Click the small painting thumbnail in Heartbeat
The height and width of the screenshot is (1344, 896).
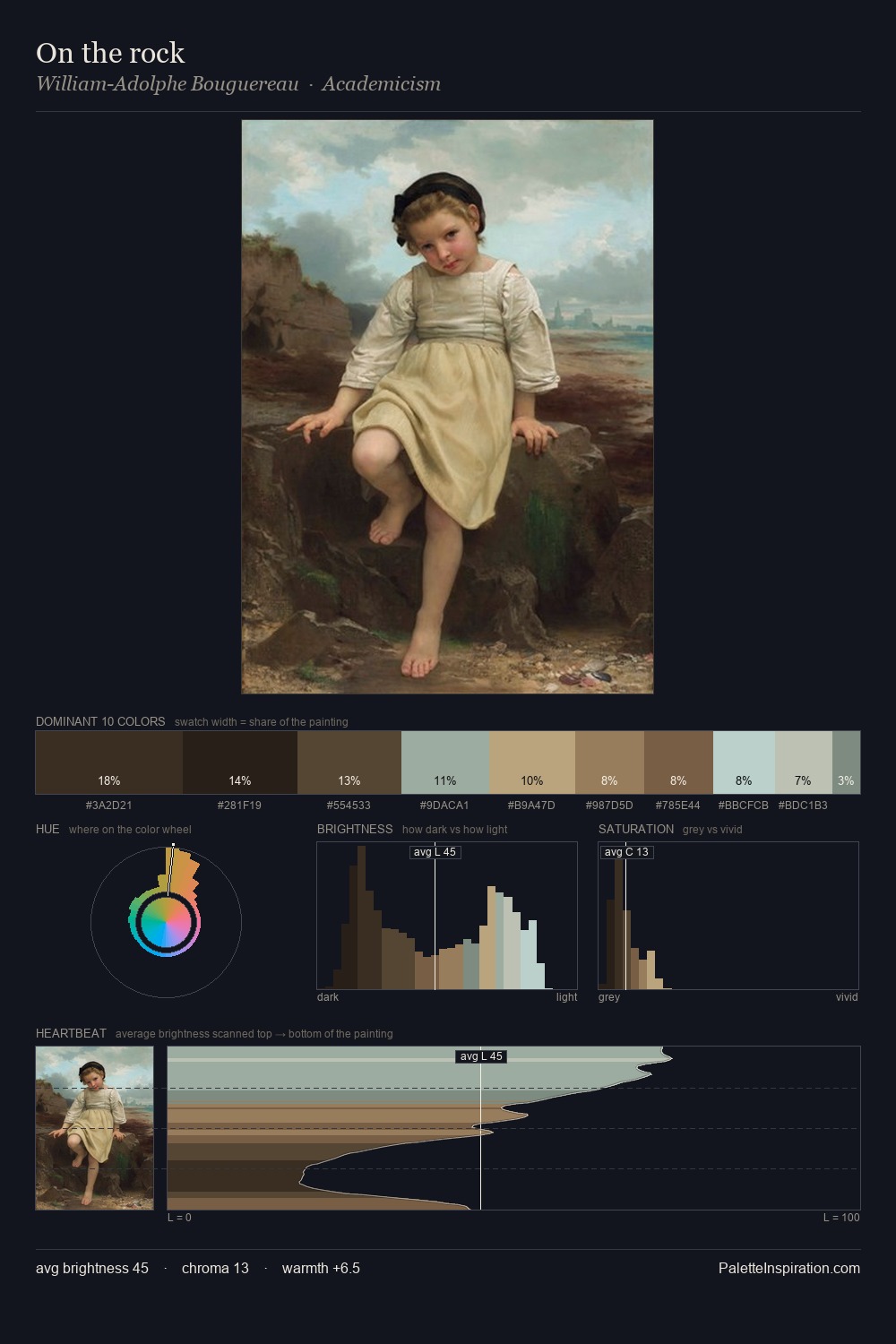coord(95,1128)
